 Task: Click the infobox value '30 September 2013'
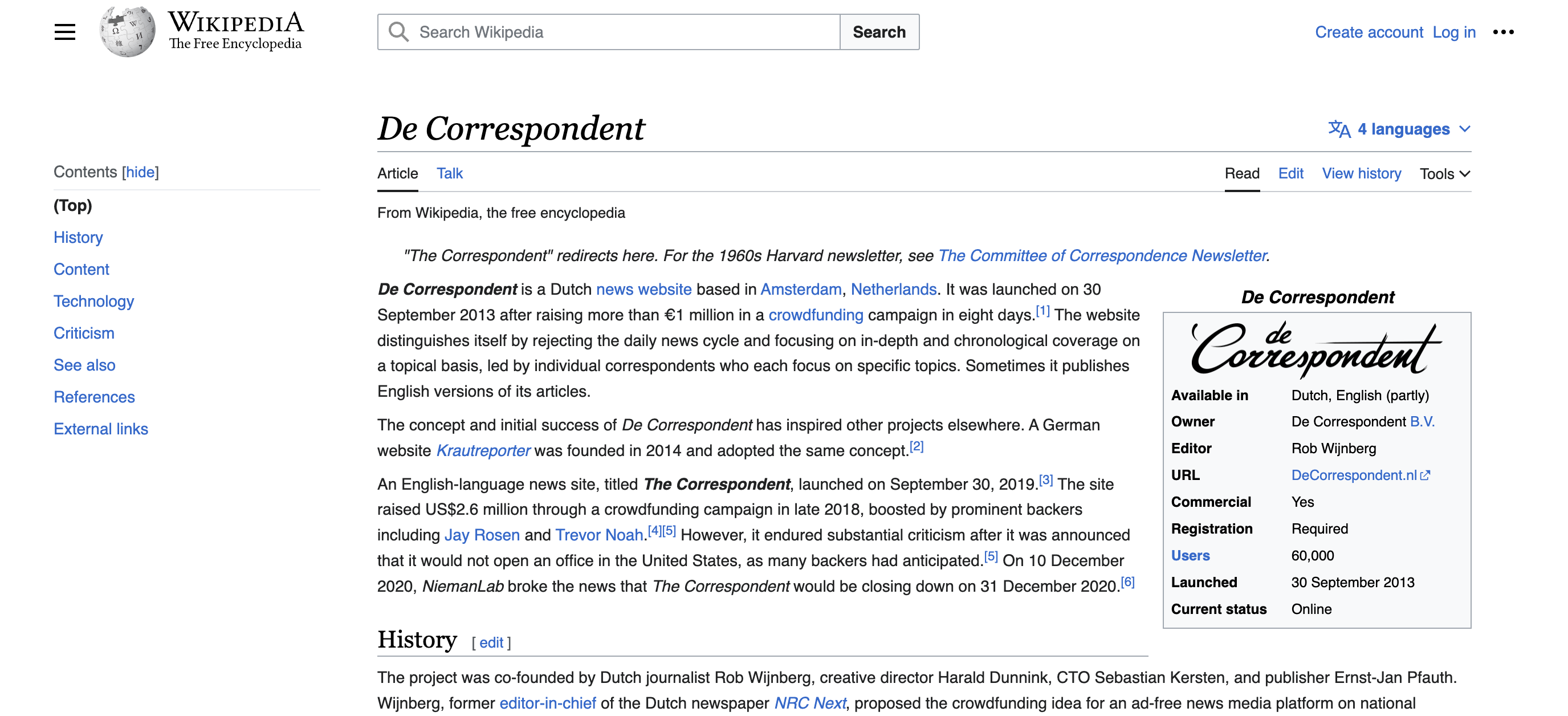(1353, 583)
